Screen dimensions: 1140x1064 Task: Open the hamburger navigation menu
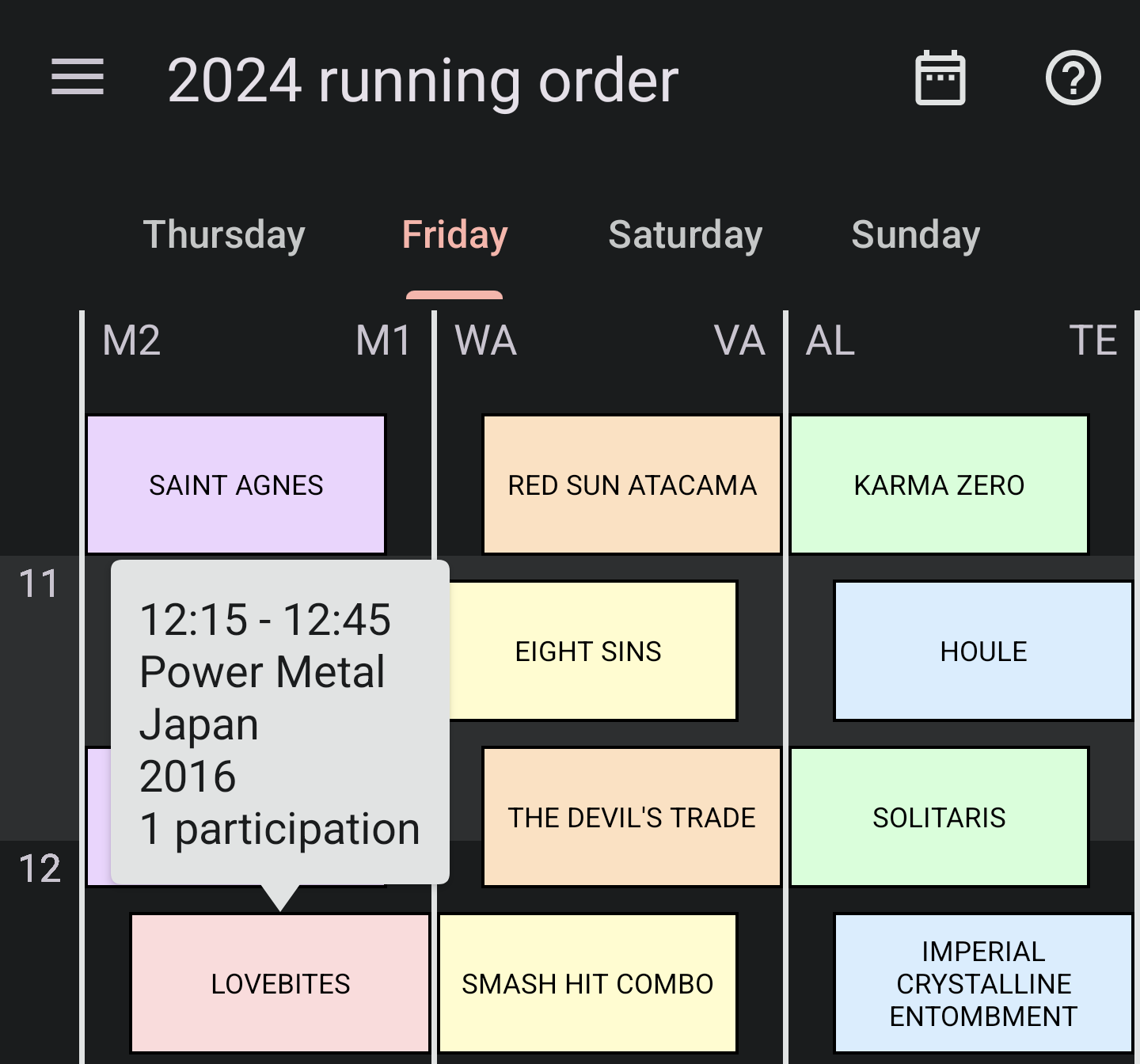pyautogui.click(x=78, y=78)
